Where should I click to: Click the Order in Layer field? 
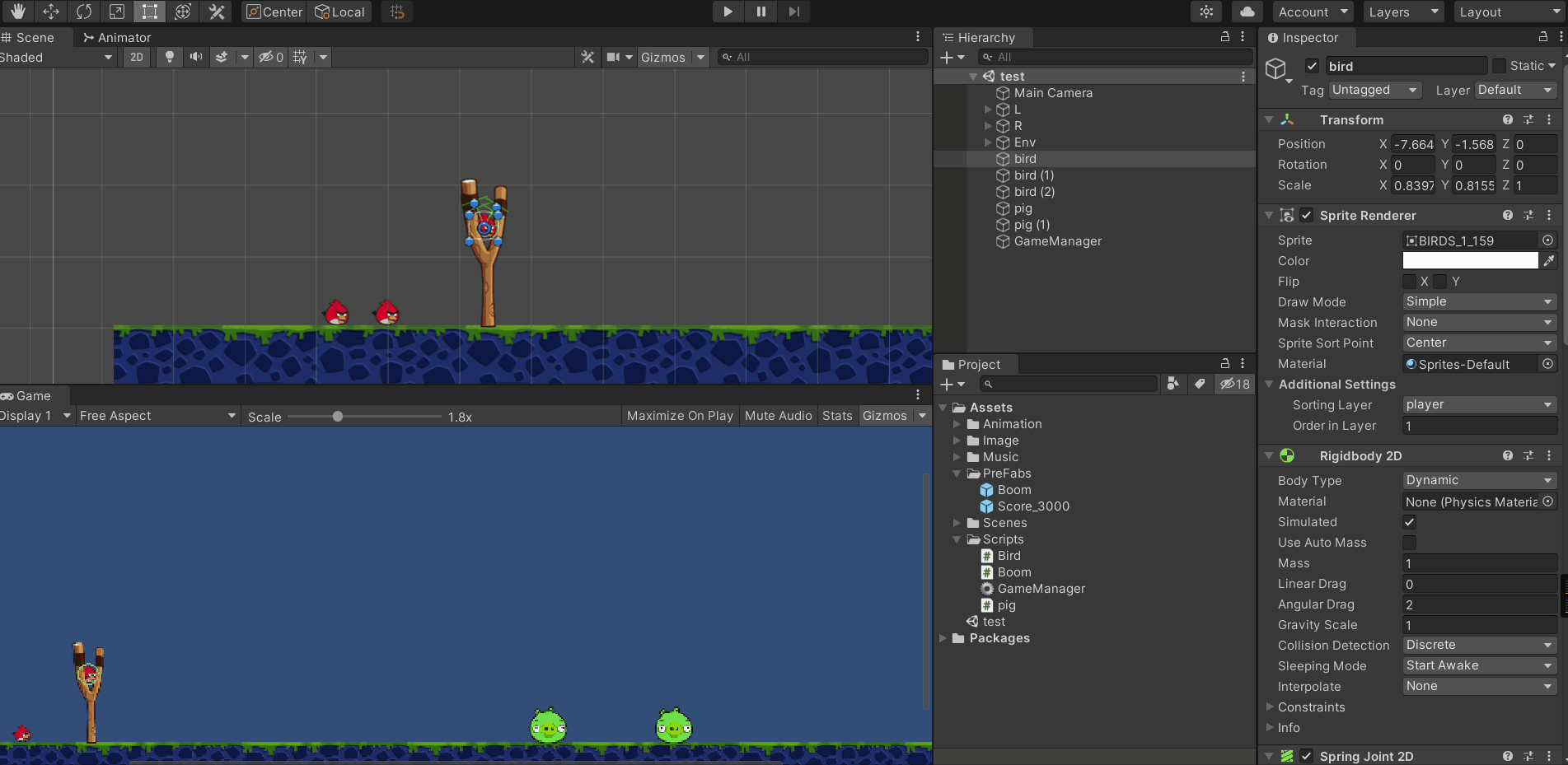(1479, 426)
